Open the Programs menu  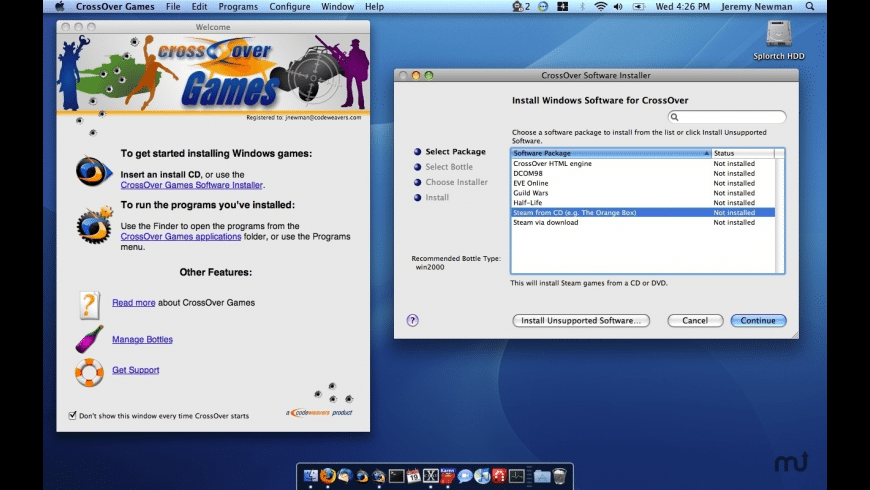point(238,6)
